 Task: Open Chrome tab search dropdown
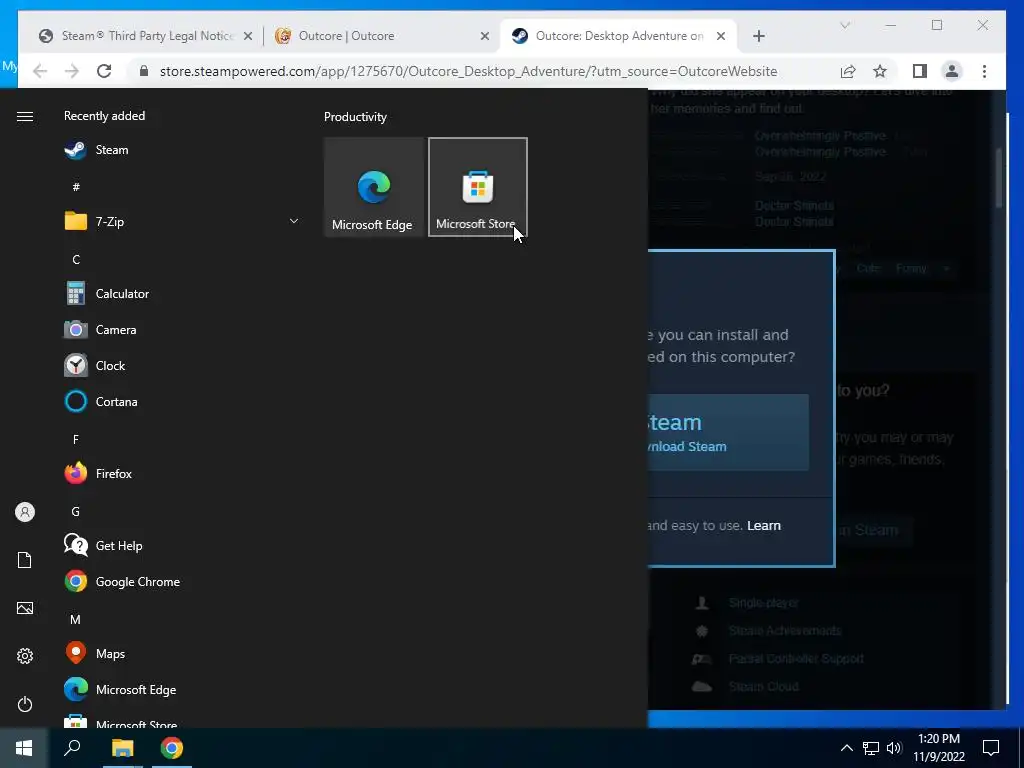[x=845, y=25]
